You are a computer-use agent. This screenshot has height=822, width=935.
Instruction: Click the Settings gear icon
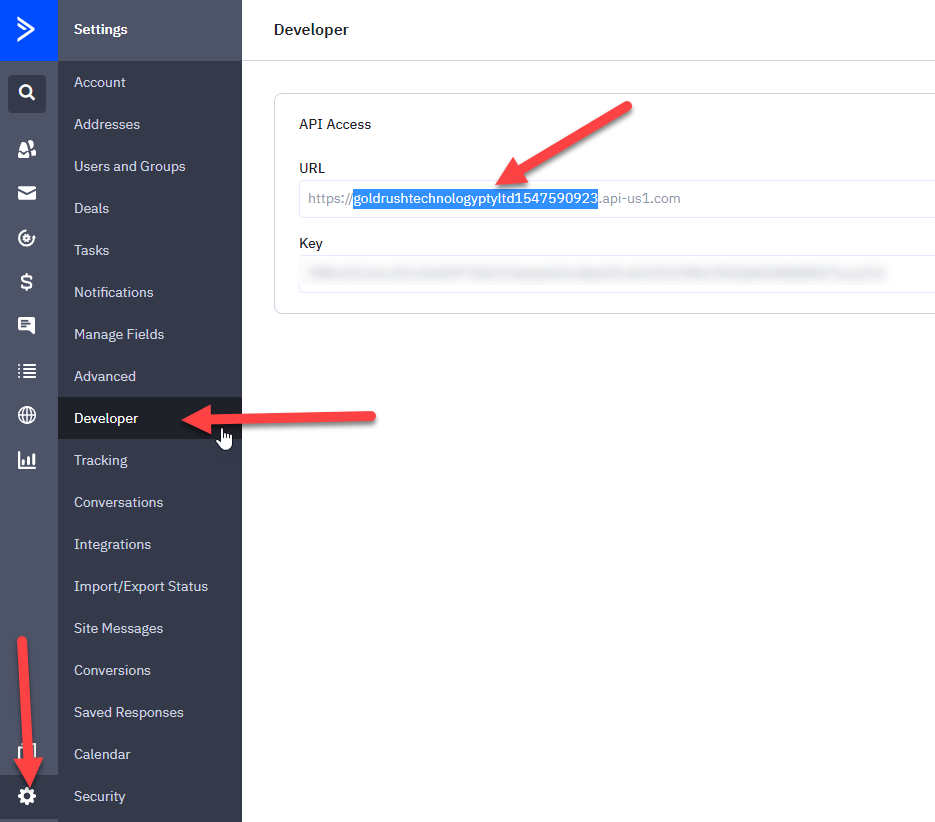[27, 796]
